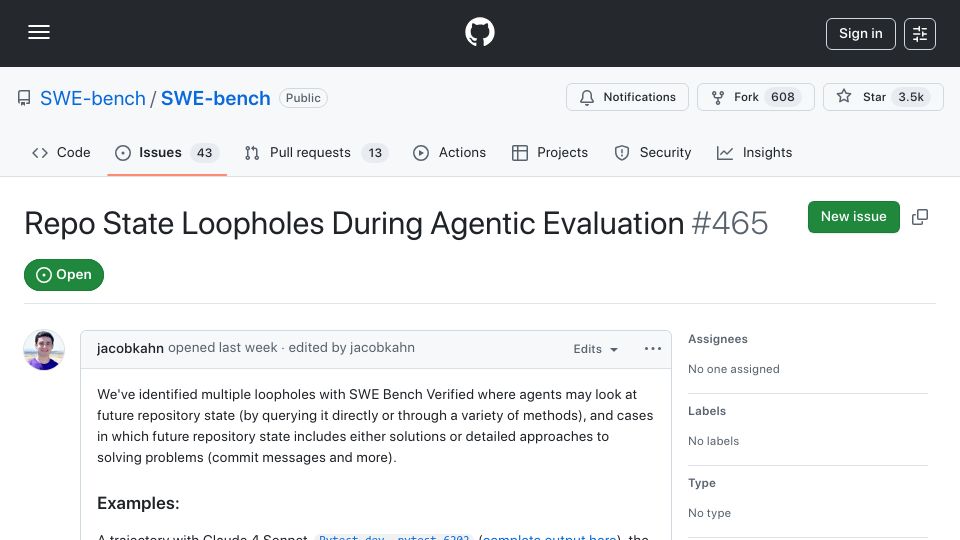
Task: Click the Assignees sidebar heading
Action: 718,339
